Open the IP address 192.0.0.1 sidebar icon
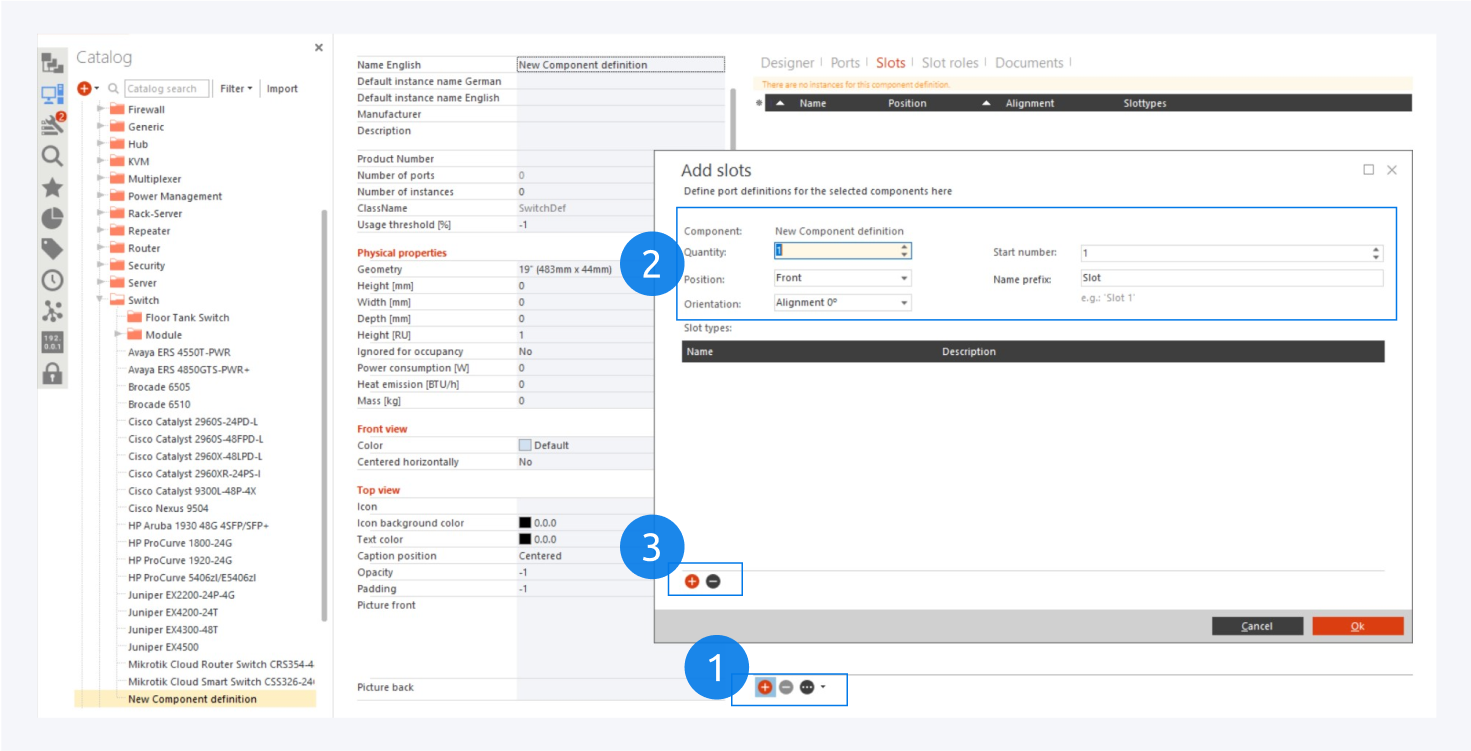Viewport: 1471px width, 751px height. (52, 343)
